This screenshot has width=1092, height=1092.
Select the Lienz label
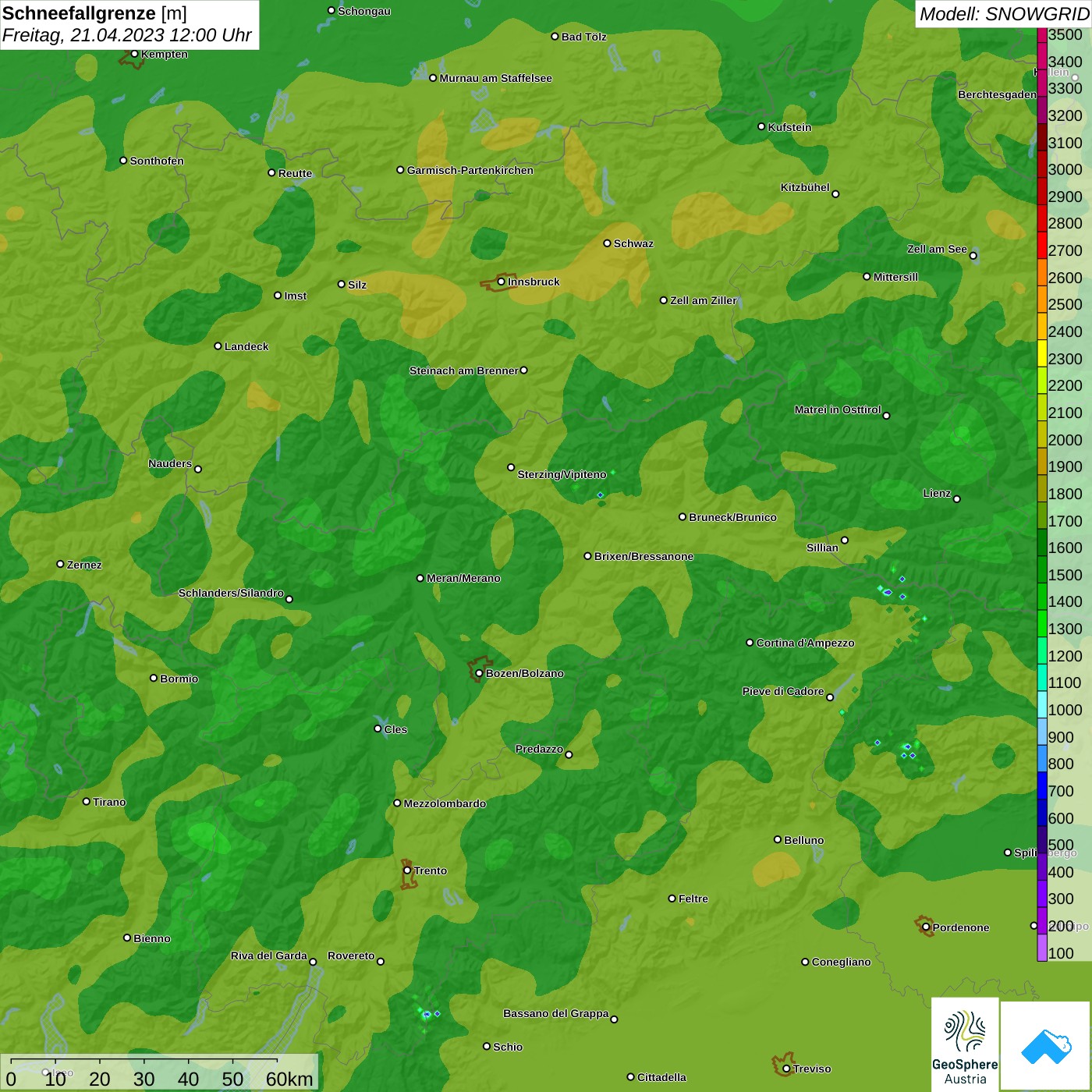click(937, 493)
